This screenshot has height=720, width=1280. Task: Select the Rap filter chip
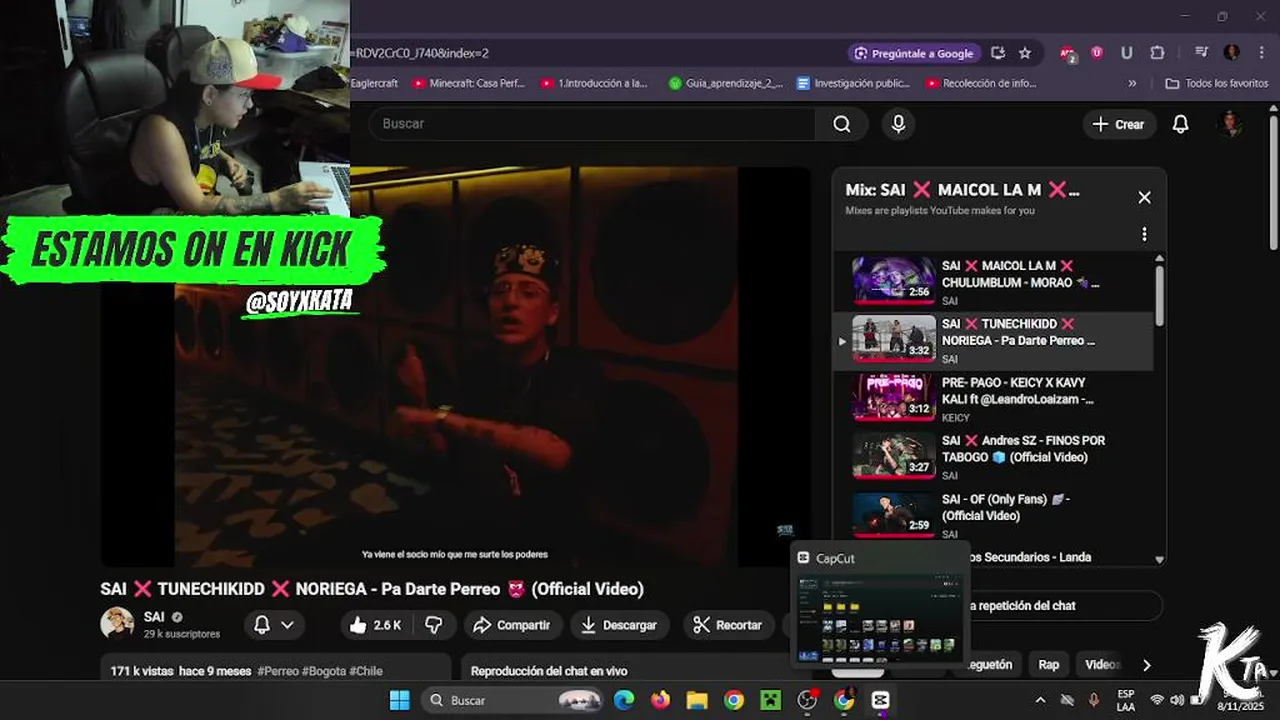[1049, 664]
